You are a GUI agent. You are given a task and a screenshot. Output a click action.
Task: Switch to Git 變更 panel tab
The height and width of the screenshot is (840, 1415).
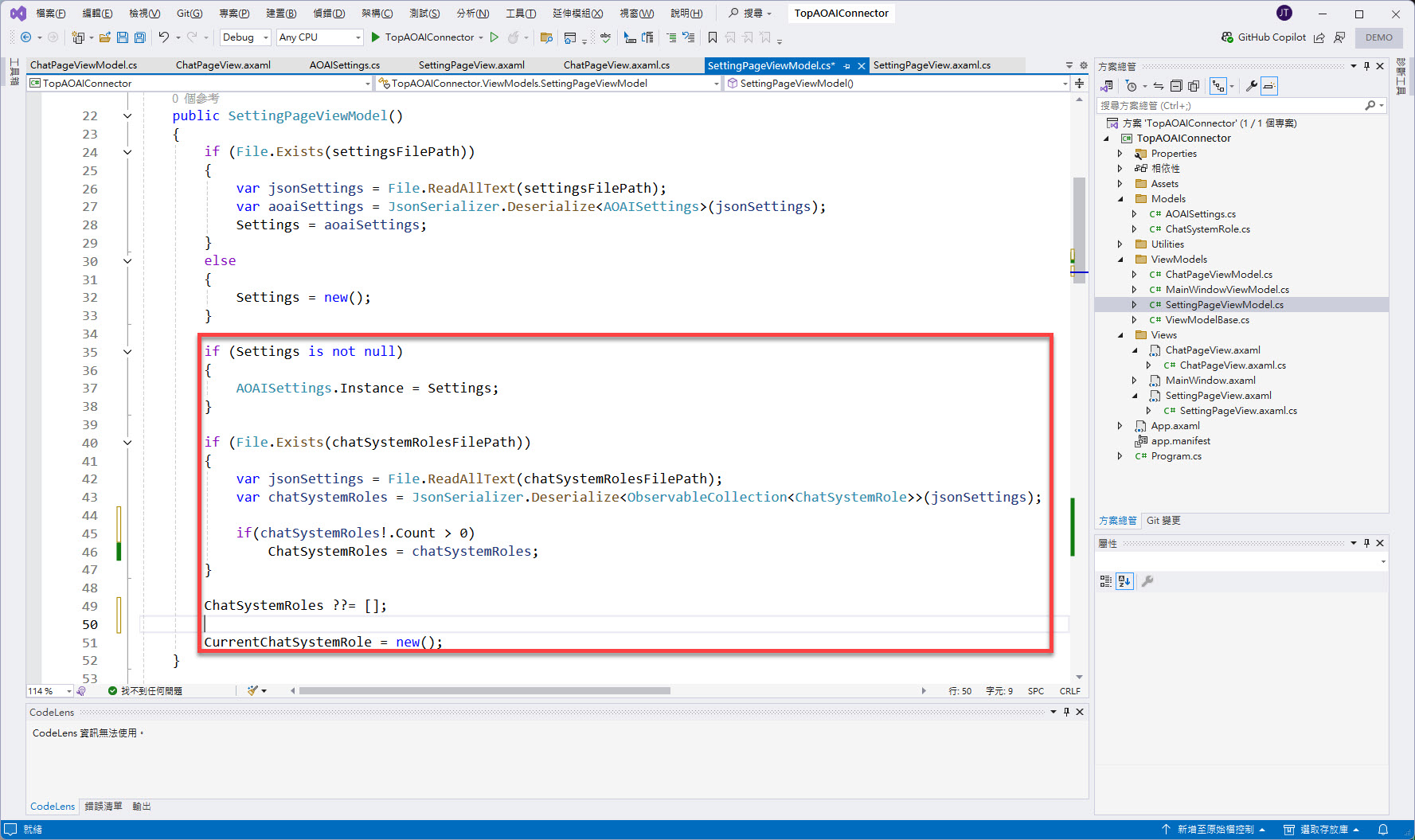(x=1163, y=521)
